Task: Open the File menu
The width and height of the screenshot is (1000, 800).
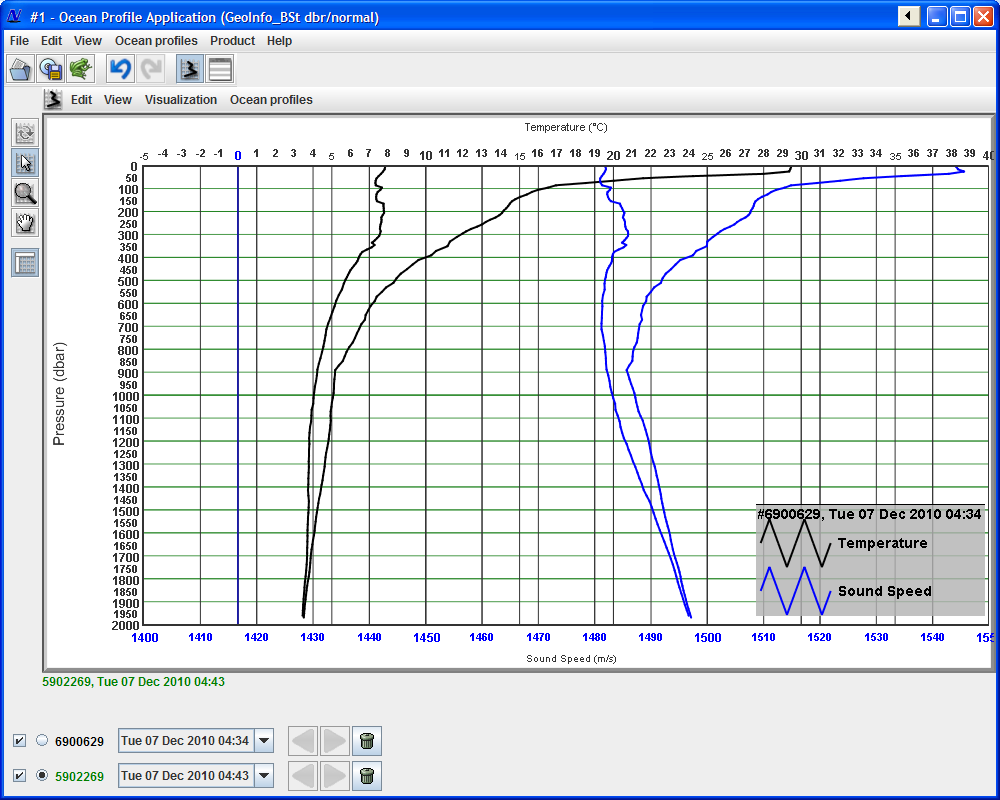Action: coord(19,40)
